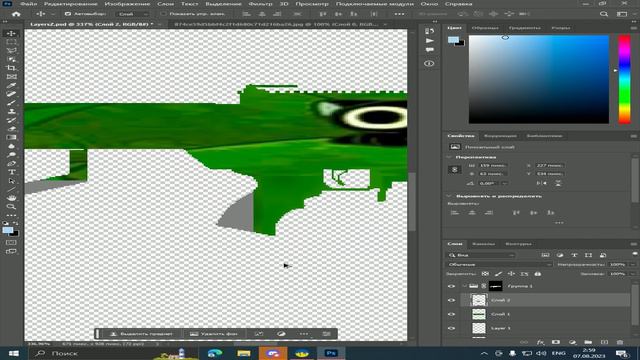Select the Horizontal Type tool
This screenshot has width=640, height=360.
pyautogui.click(x=11, y=172)
